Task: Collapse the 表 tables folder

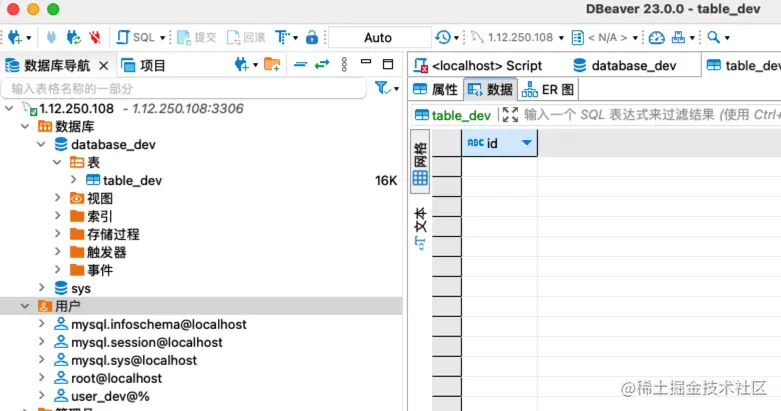Action: [x=57, y=162]
